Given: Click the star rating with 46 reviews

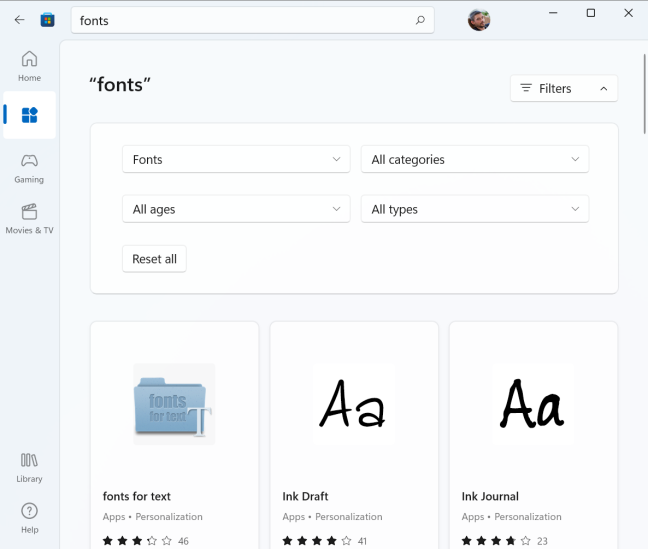Looking at the screenshot, I should (145, 541).
